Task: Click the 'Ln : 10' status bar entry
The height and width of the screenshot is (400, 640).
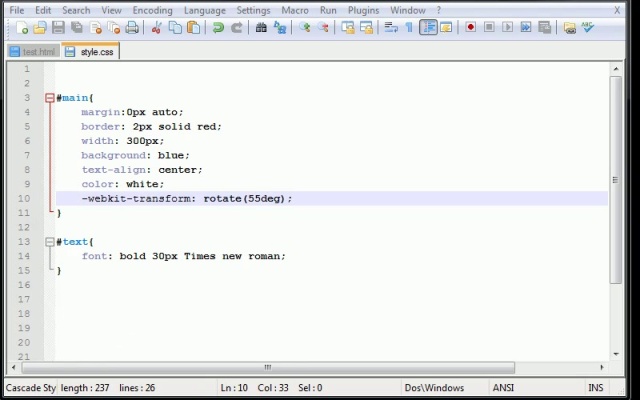Action: pos(234,388)
